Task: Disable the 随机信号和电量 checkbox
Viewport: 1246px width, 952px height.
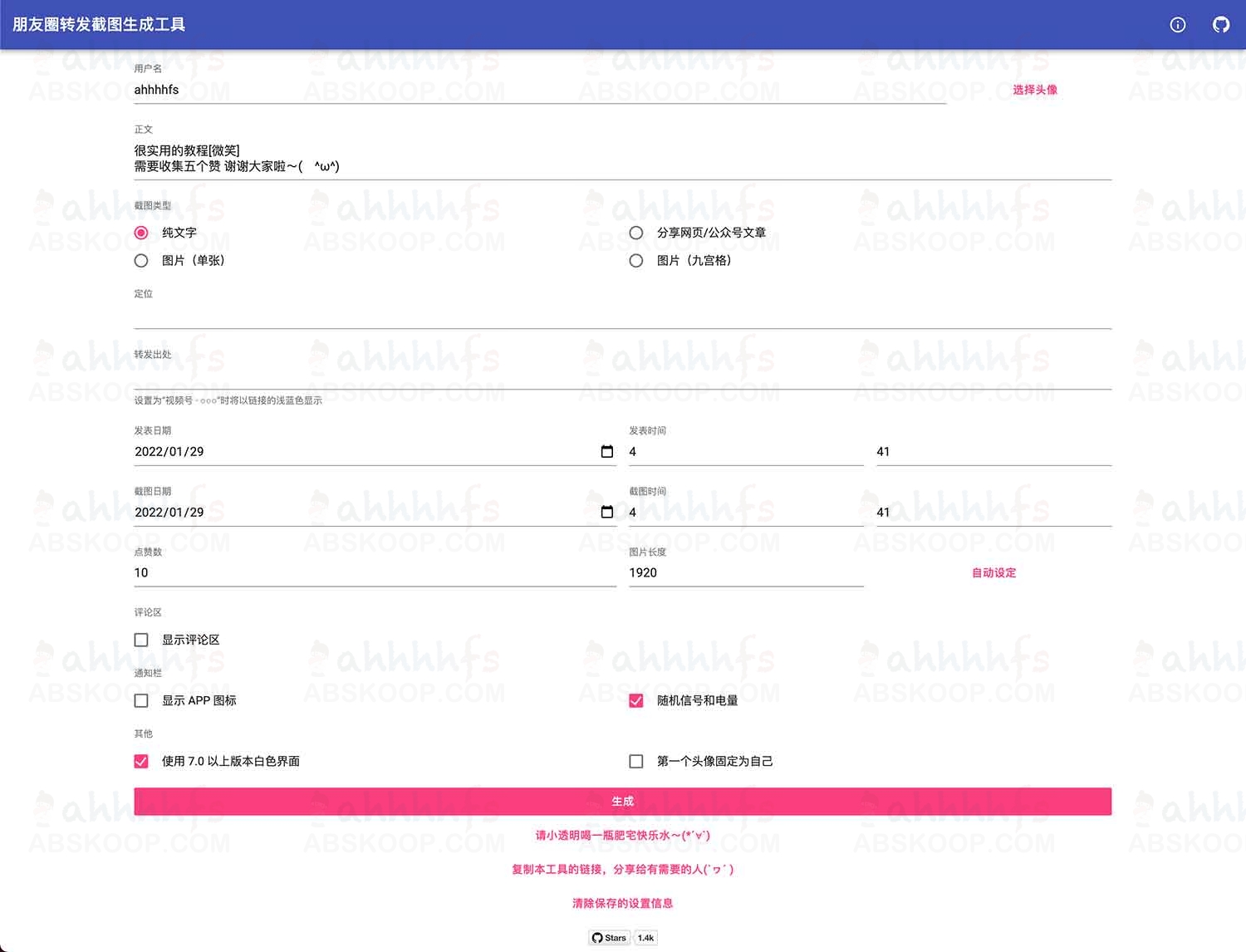Action: click(636, 700)
